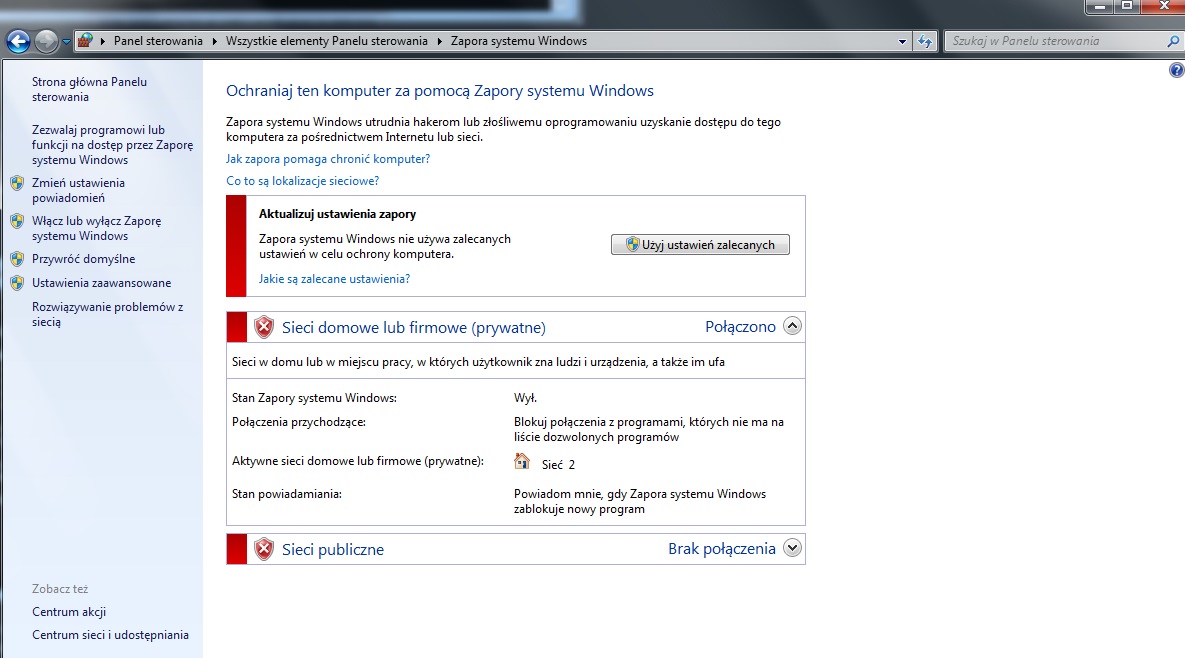Image resolution: width=1185 pixels, height=658 pixels.
Task: Click the magnifier search icon
Action: [x=1173, y=42]
